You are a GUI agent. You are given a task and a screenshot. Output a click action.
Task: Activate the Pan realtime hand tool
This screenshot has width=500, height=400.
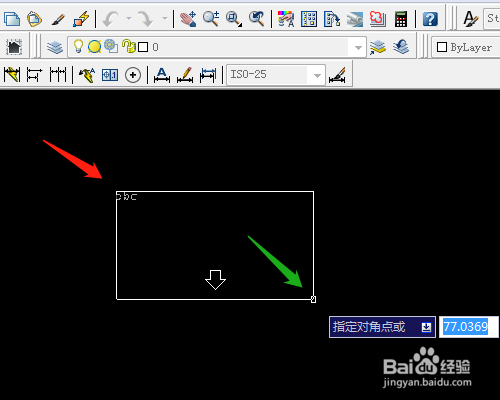188,19
